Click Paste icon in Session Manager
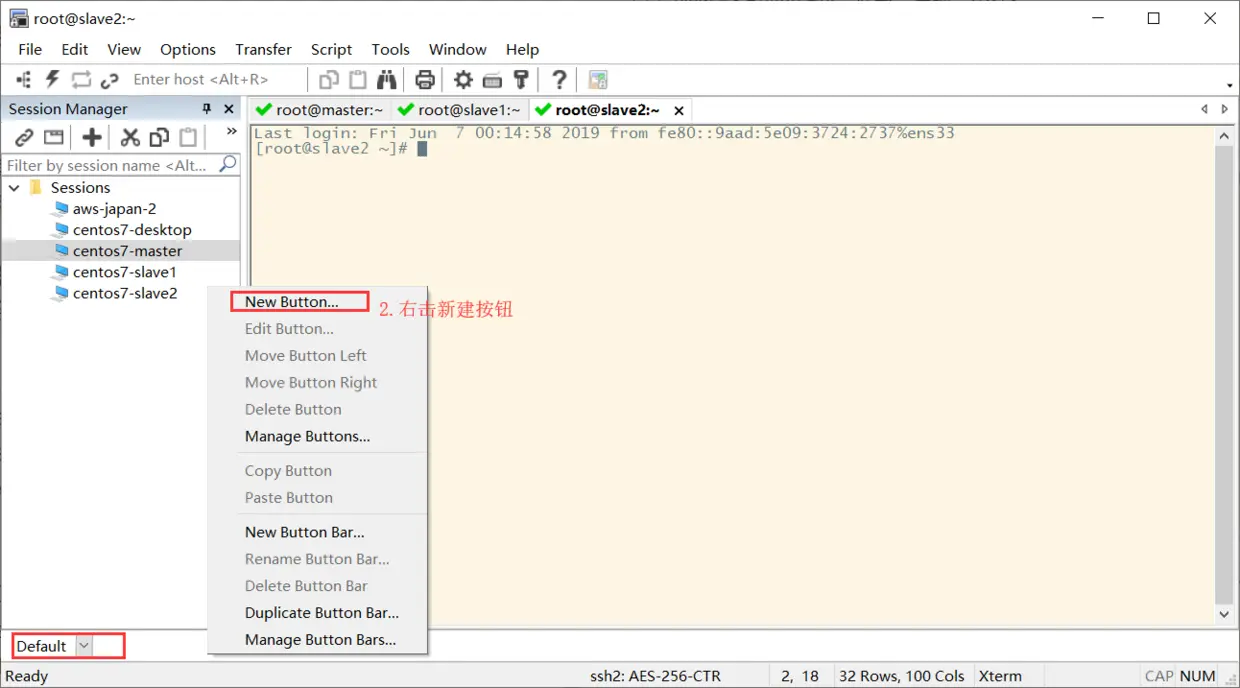Viewport: 1240px width, 688px height. pyautogui.click(x=188, y=137)
